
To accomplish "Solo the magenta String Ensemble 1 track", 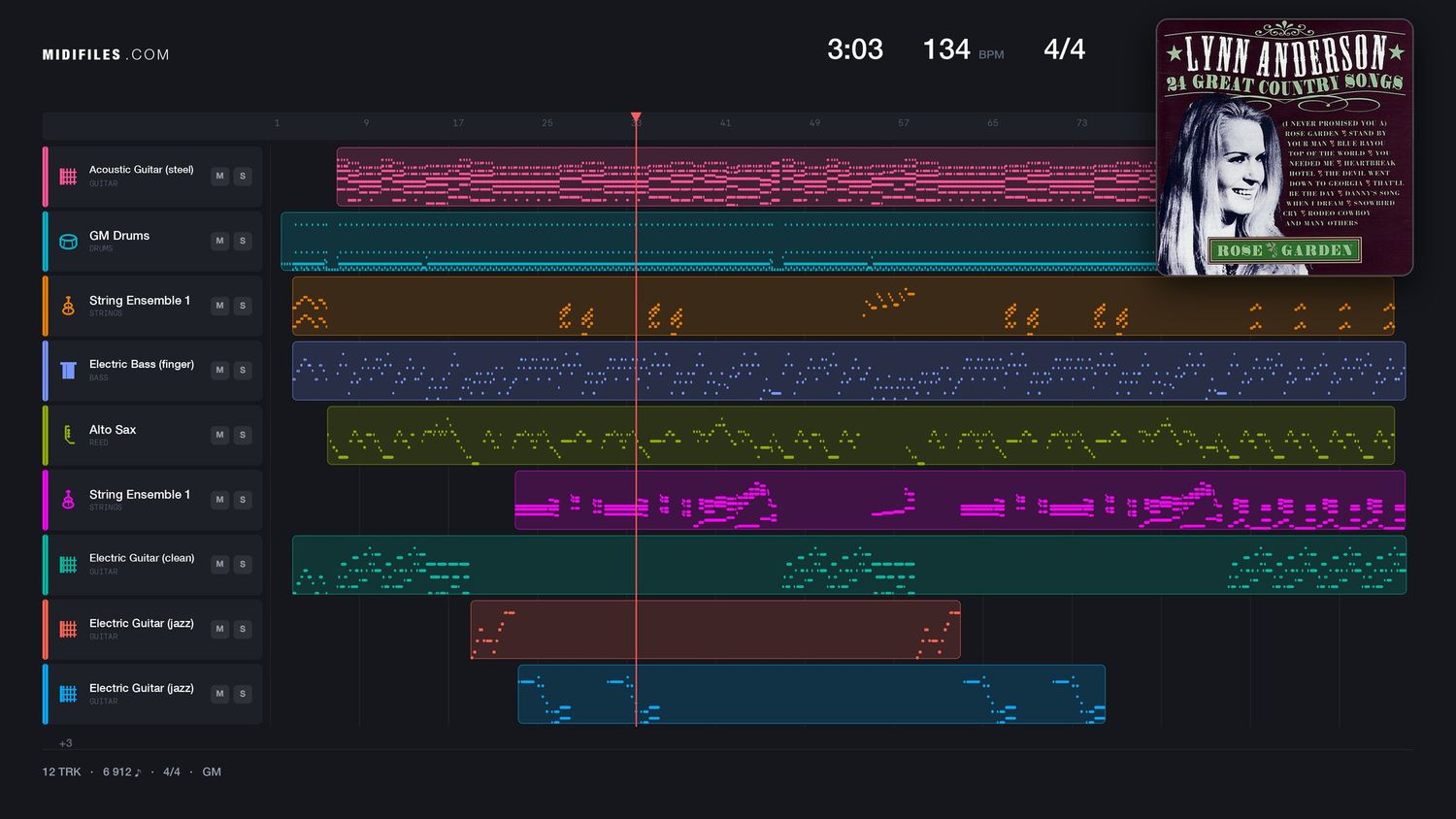I will (x=243, y=500).
